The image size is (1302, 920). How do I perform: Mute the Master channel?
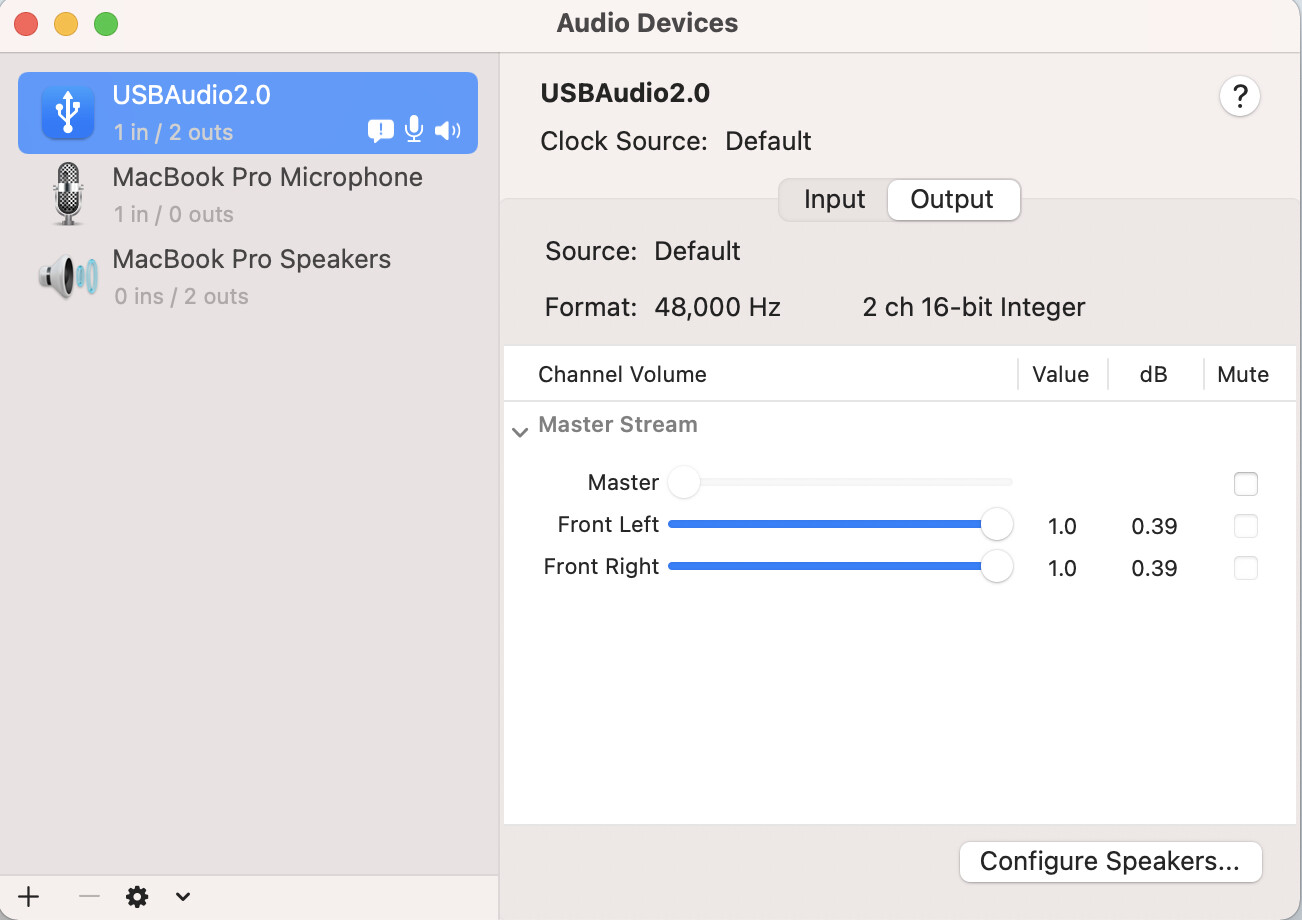tap(1246, 483)
